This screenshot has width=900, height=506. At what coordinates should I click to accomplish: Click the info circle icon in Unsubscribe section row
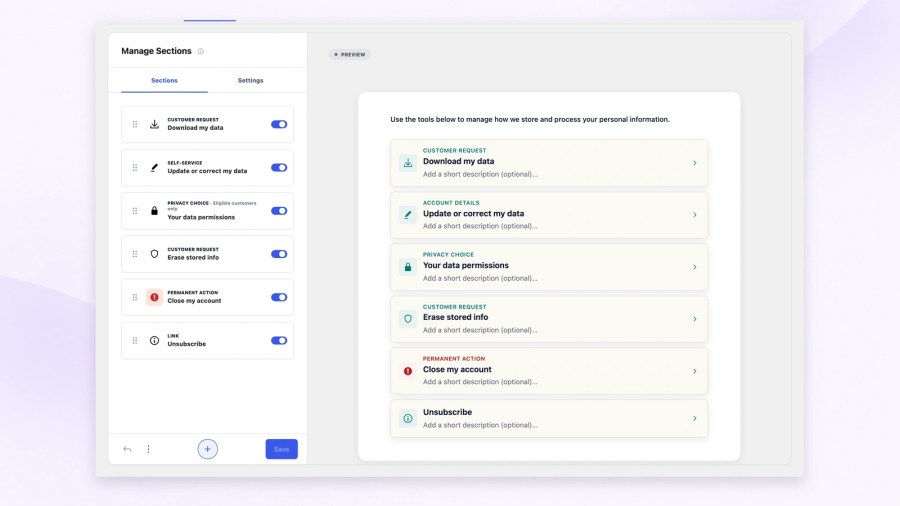[154, 340]
